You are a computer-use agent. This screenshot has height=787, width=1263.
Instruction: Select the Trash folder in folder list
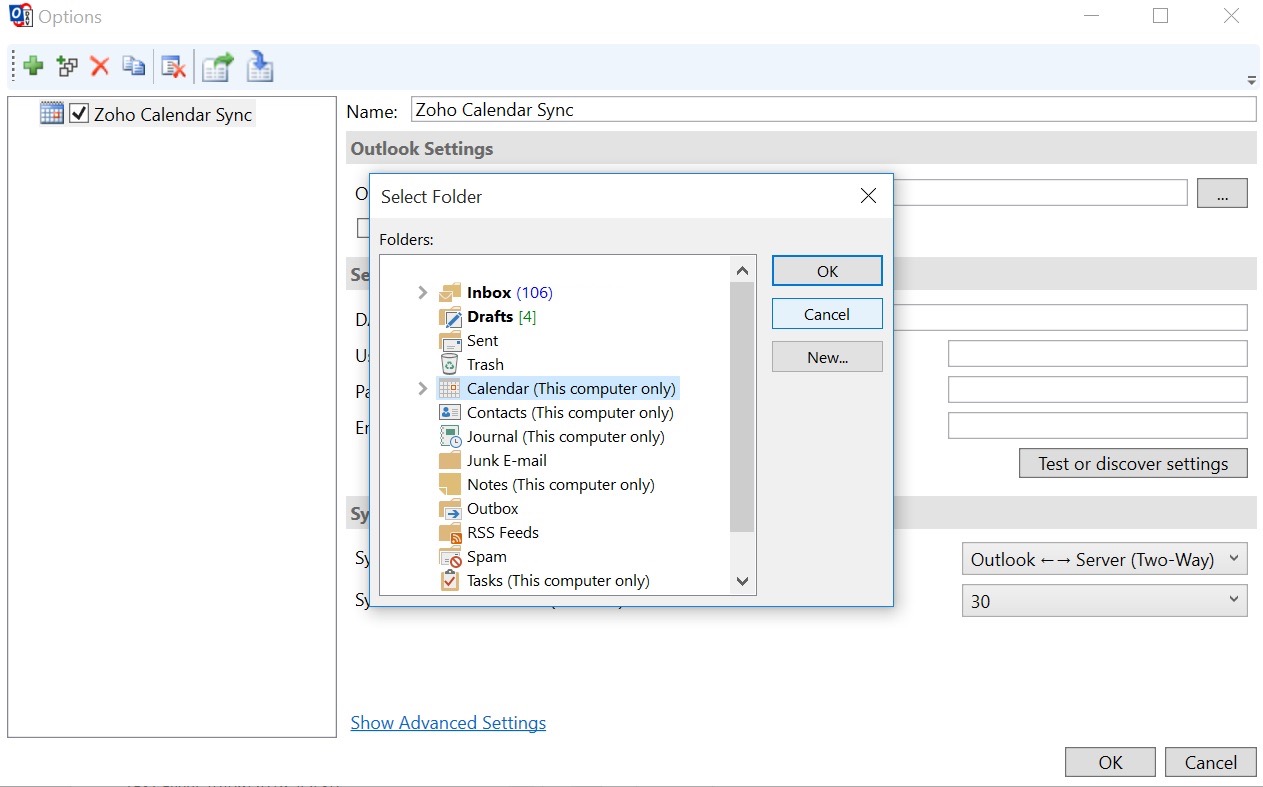(x=485, y=365)
